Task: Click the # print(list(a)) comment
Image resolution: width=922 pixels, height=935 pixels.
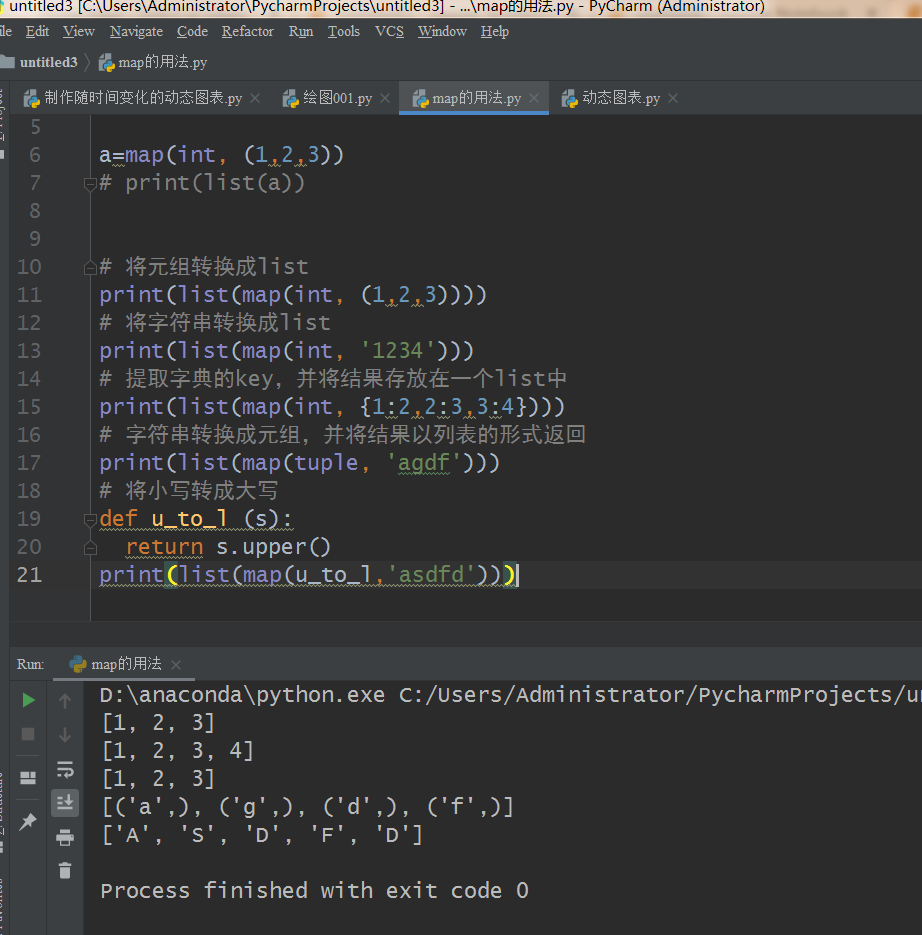Action: pos(202,182)
